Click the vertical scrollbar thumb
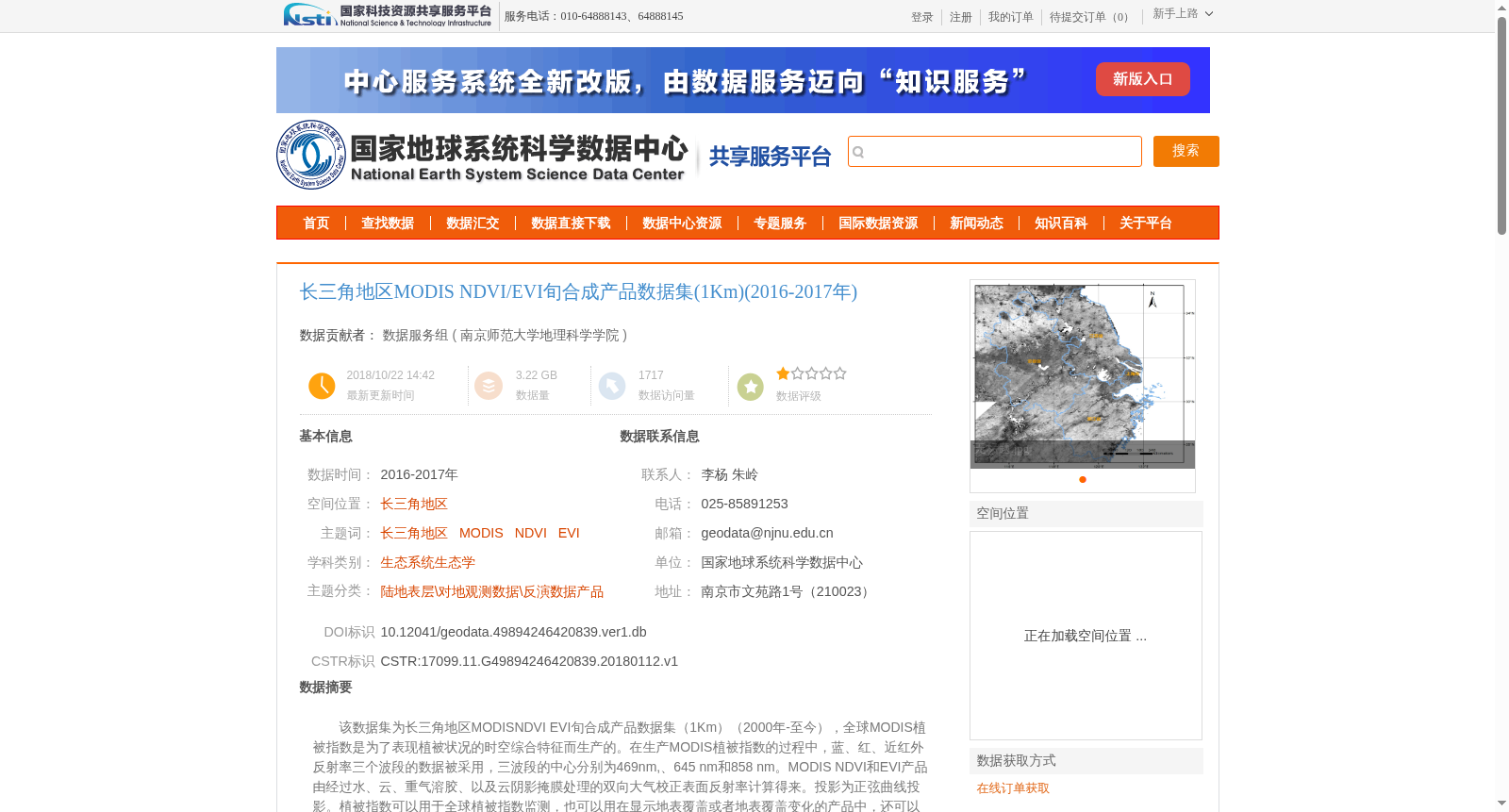 (x=1501, y=124)
